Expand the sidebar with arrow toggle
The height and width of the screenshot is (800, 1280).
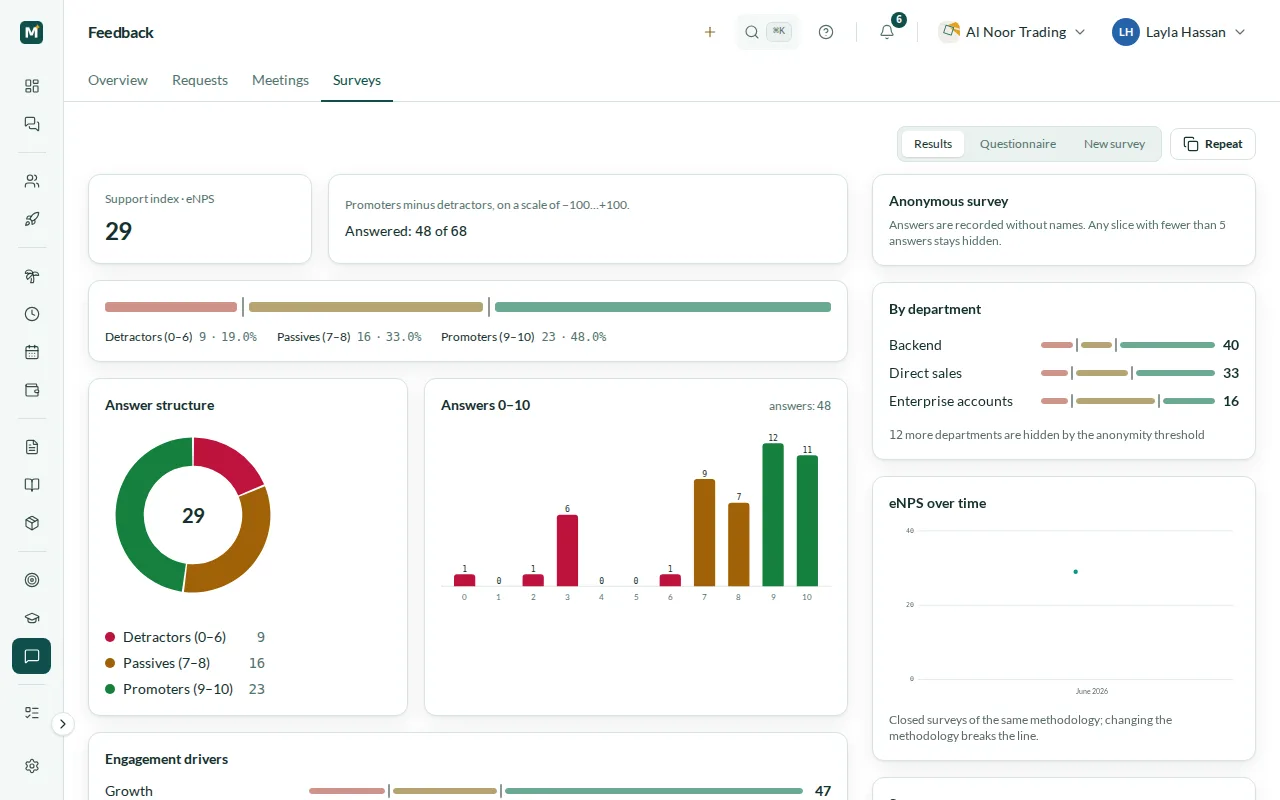[x=63, y=724]
